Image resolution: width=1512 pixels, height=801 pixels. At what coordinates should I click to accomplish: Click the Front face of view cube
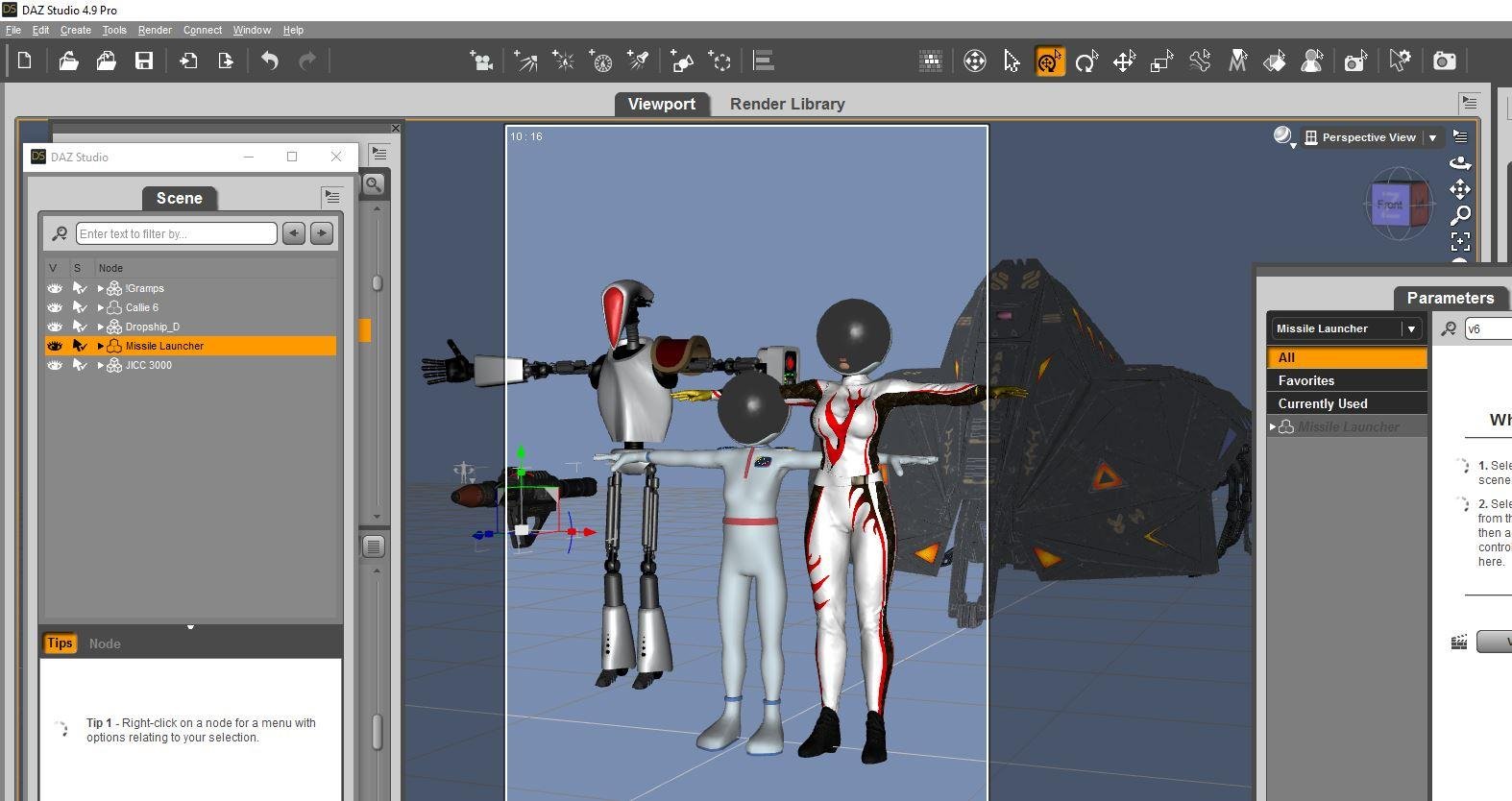(1390, 205)
